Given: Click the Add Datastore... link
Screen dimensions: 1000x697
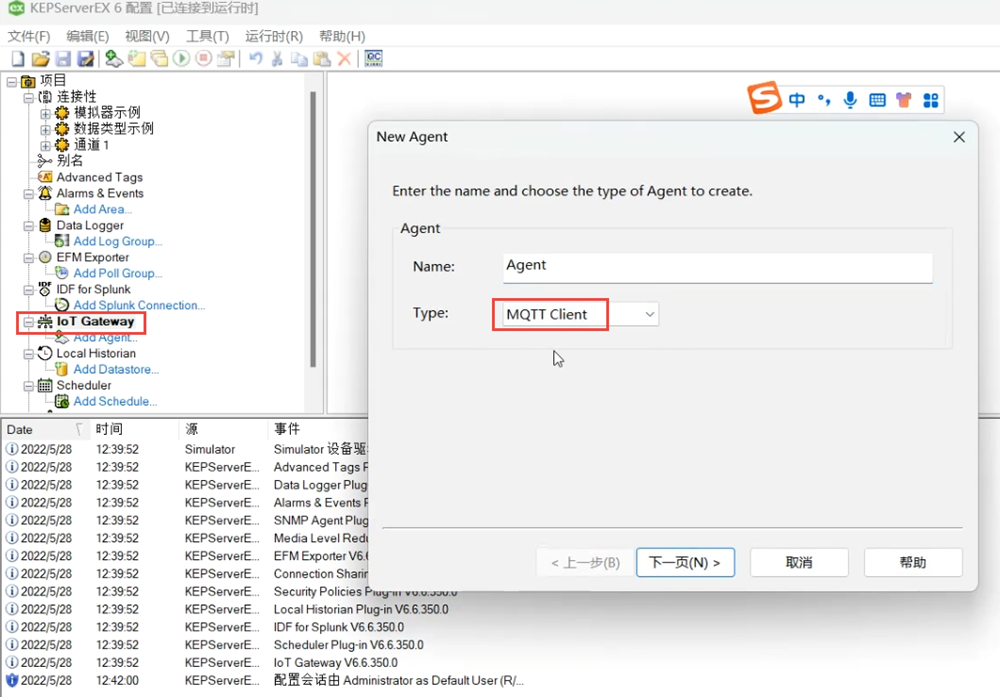Looking at the screenshot, I should (116, 369).
